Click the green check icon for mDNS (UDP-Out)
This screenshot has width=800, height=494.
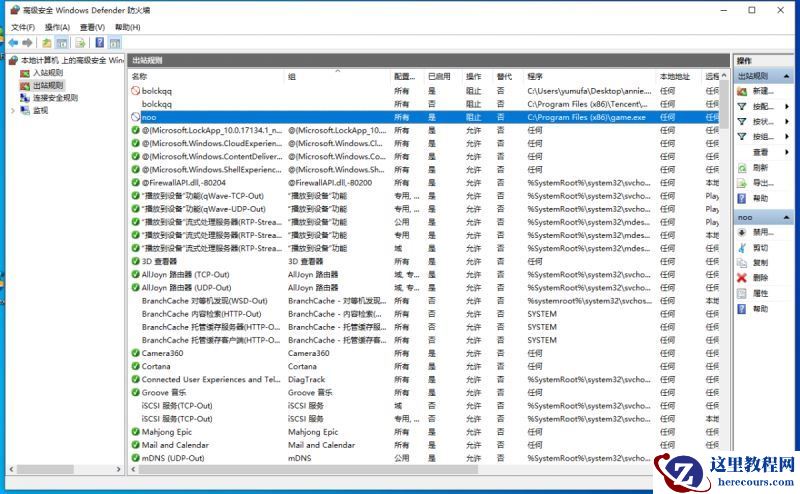135,458
